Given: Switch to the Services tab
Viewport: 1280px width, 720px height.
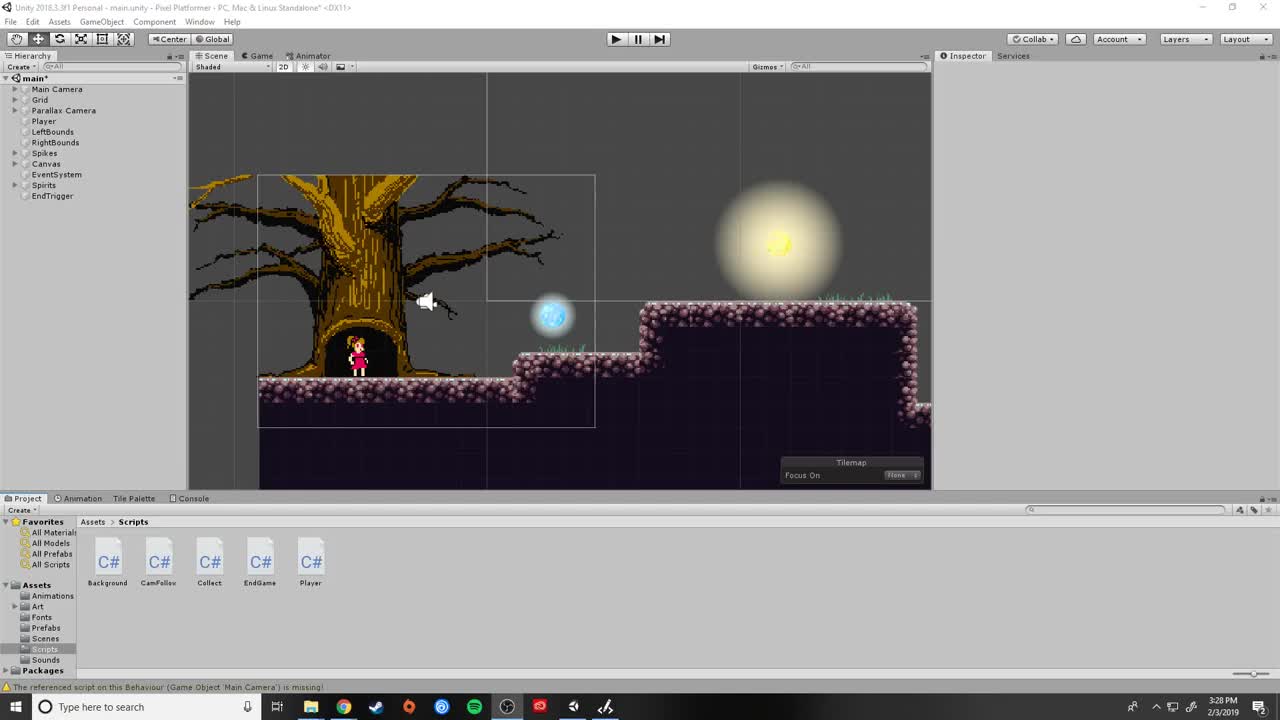Looking at the screenshot, I should click(1013, 56).
